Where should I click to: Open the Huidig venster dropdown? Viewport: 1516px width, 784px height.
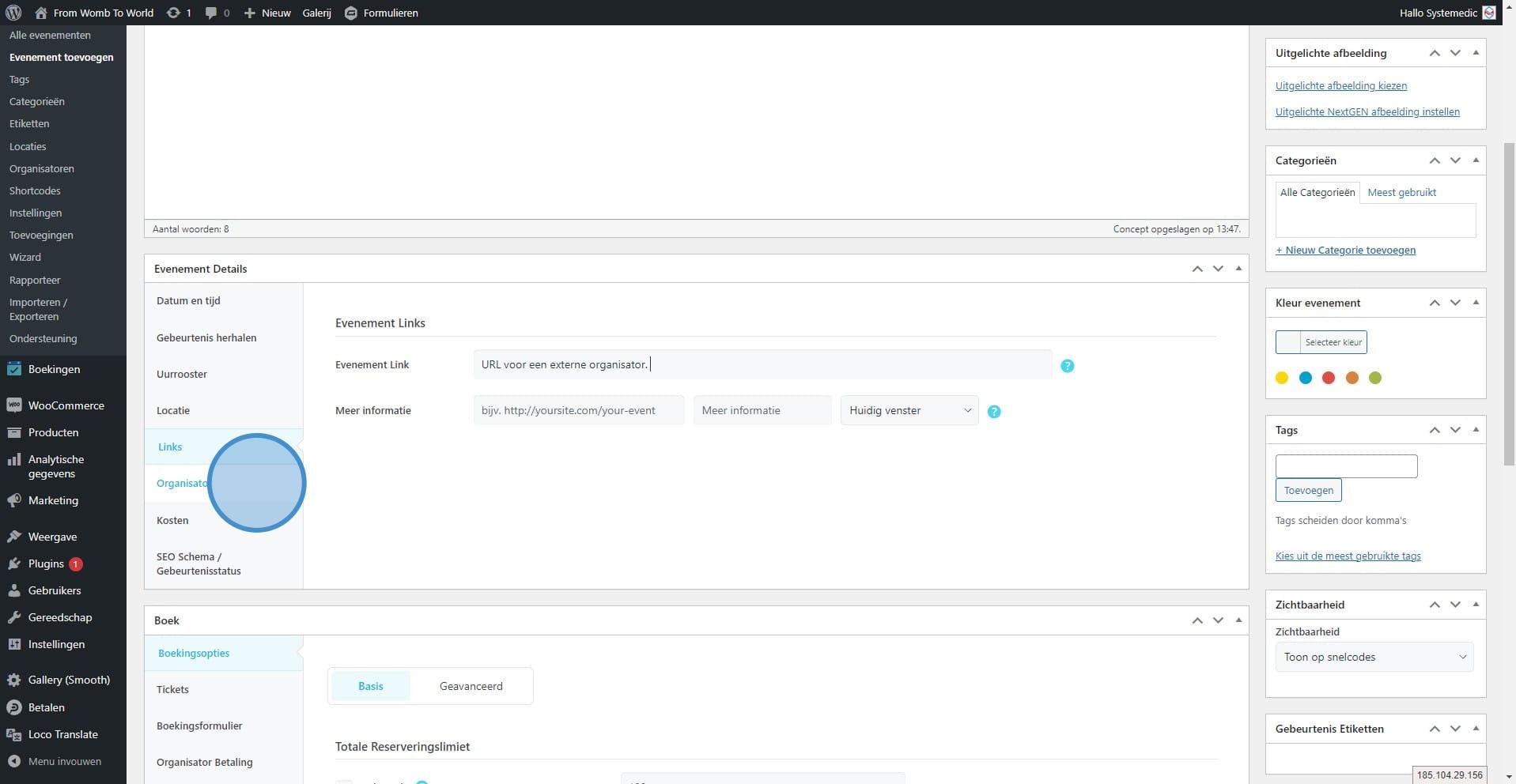(909, 410)
